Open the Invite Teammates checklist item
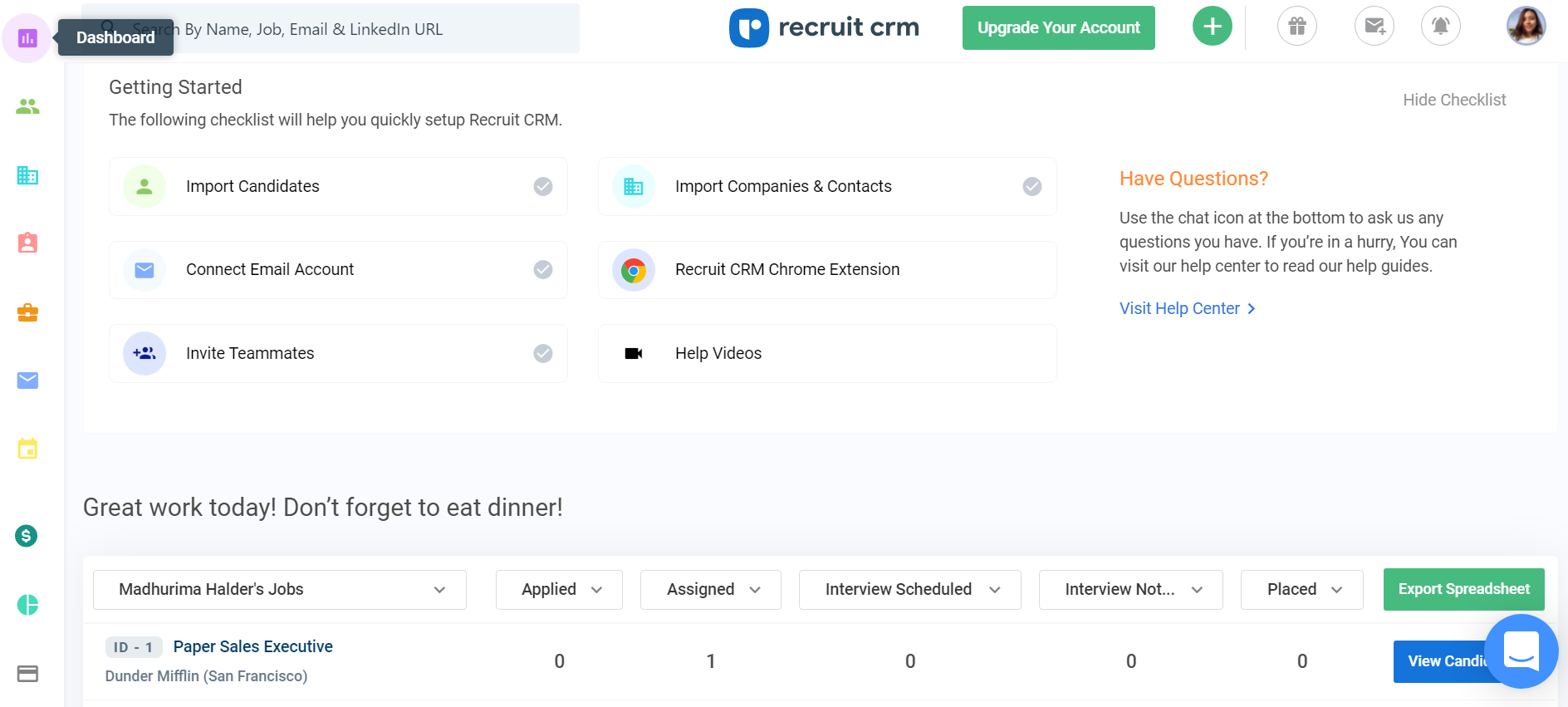 coord(338,354)
